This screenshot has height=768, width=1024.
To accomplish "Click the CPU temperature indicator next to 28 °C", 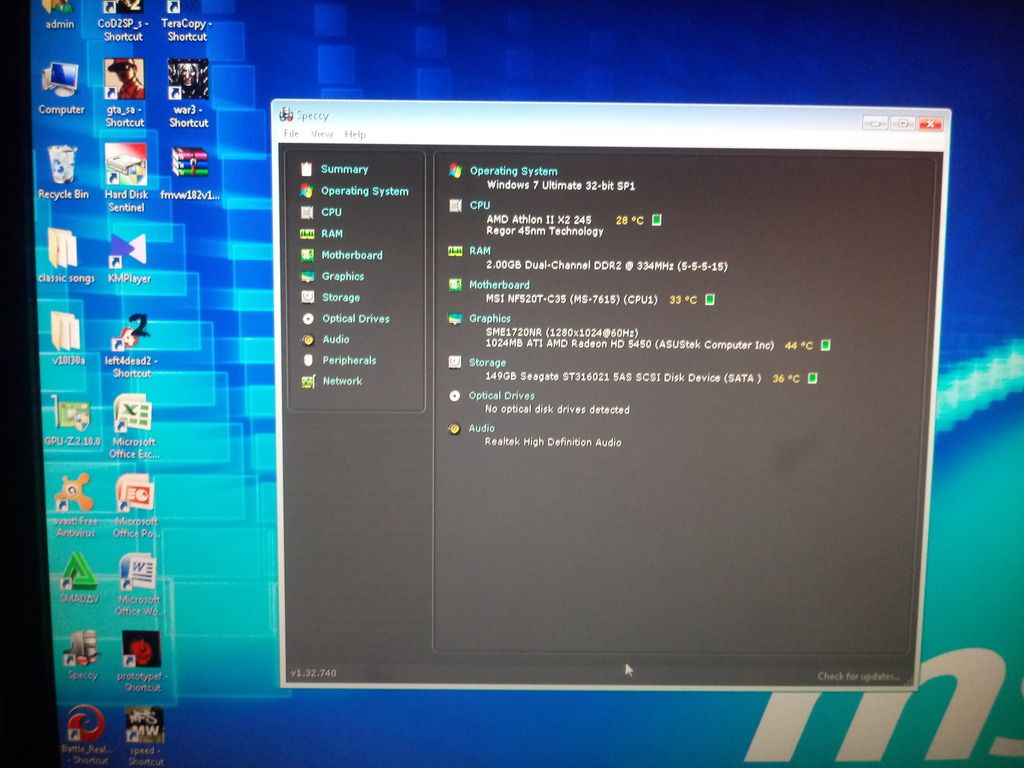I will point(657,220).
